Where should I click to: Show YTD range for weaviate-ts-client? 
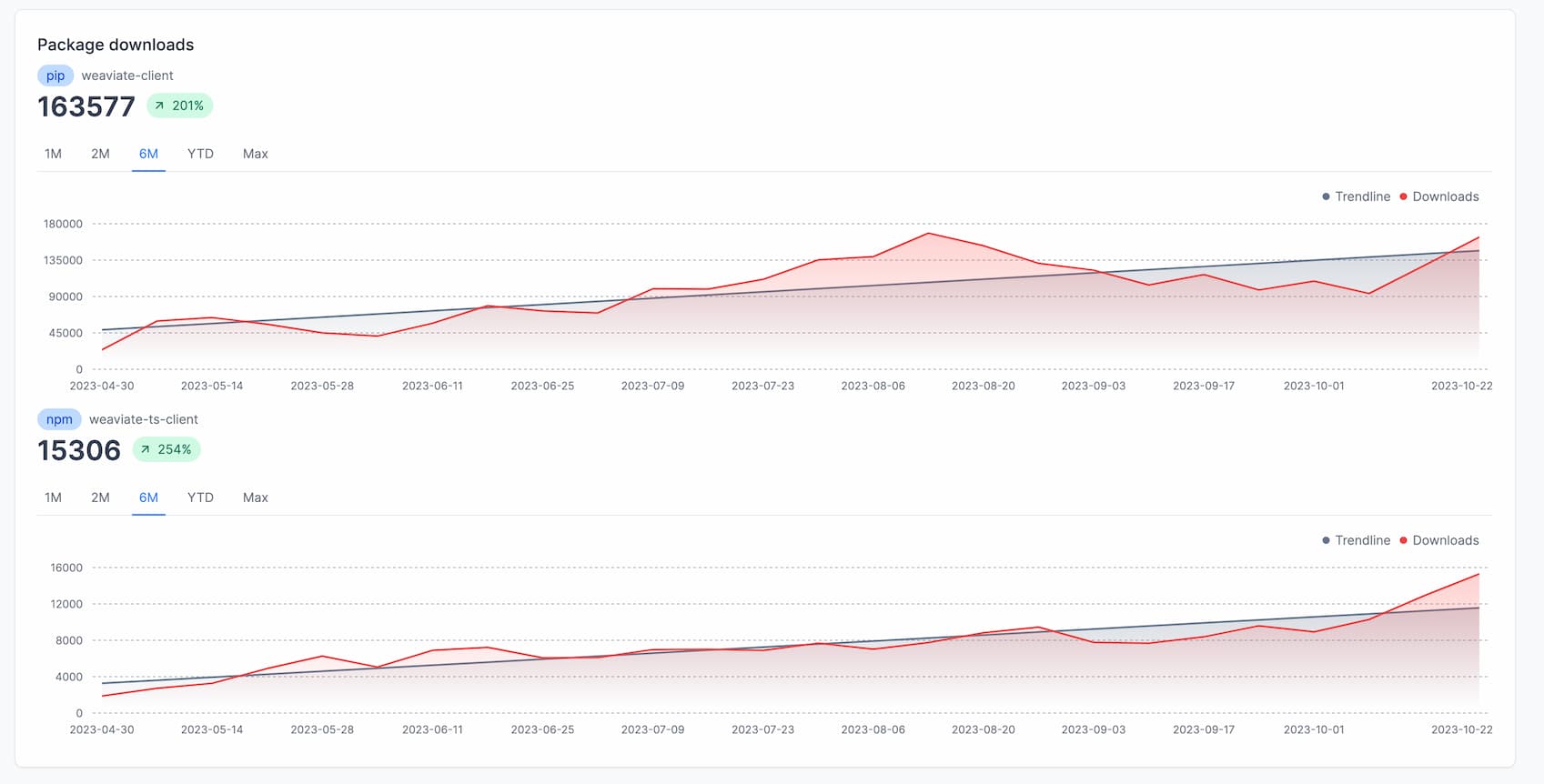tap(200, 498)
